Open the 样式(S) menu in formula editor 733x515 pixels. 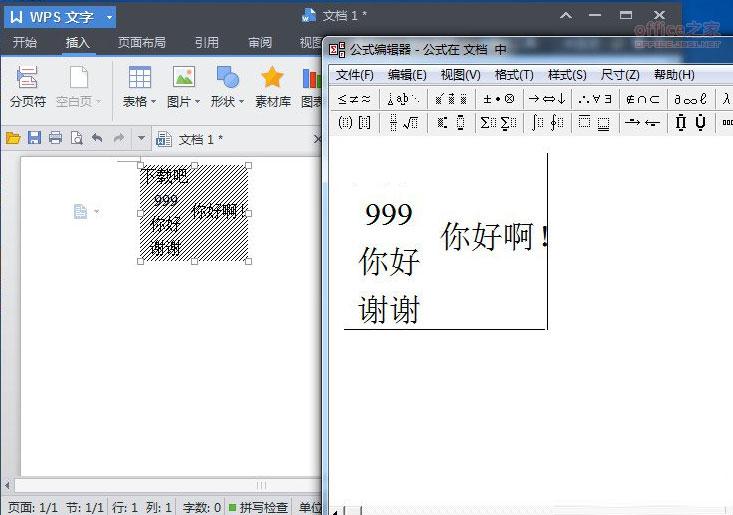pos(567,75)
